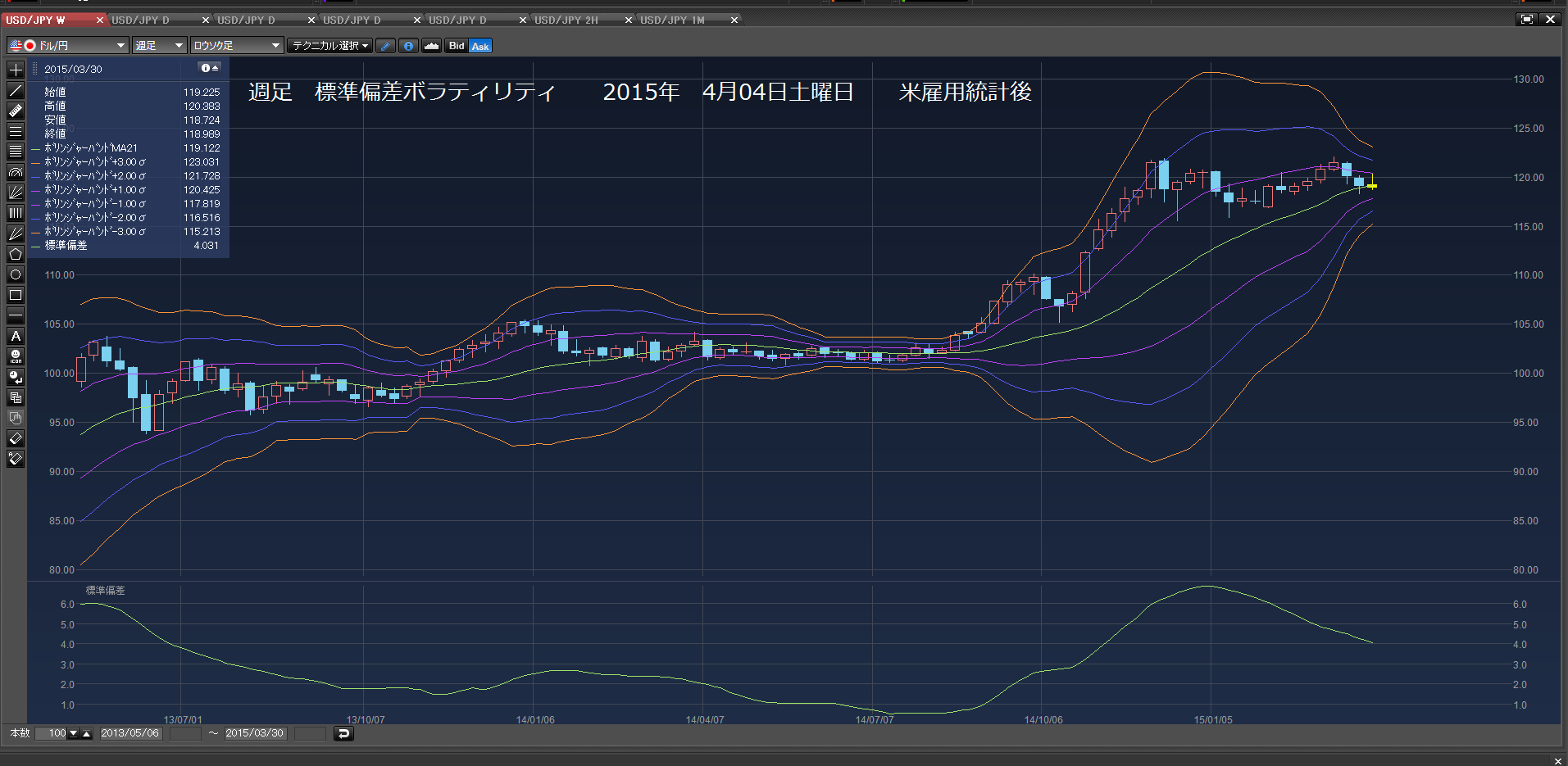
Task: Click the 始値 value 119.225
Action: pos(202,93)
